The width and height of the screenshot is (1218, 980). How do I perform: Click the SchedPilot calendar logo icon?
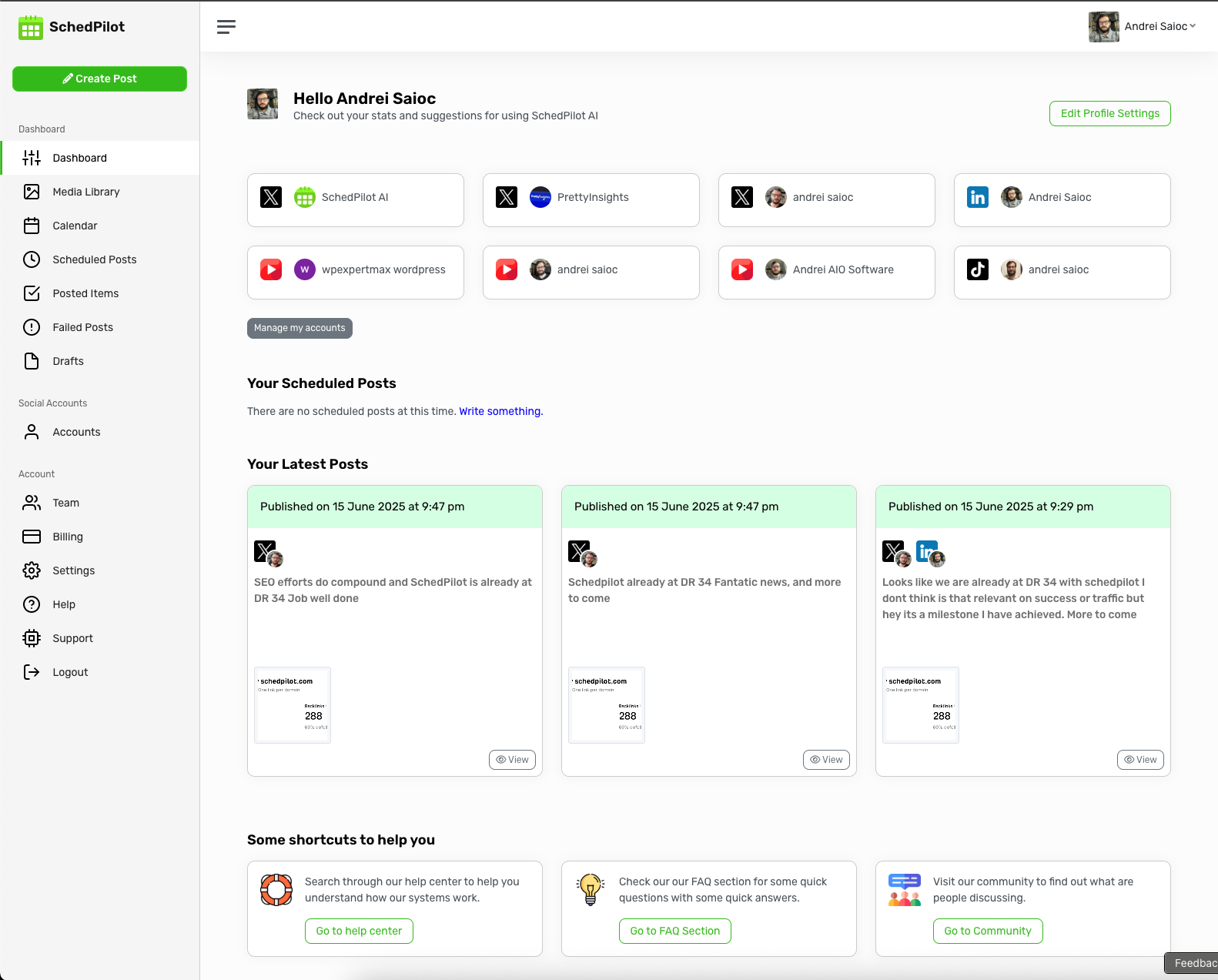point(31,28)
